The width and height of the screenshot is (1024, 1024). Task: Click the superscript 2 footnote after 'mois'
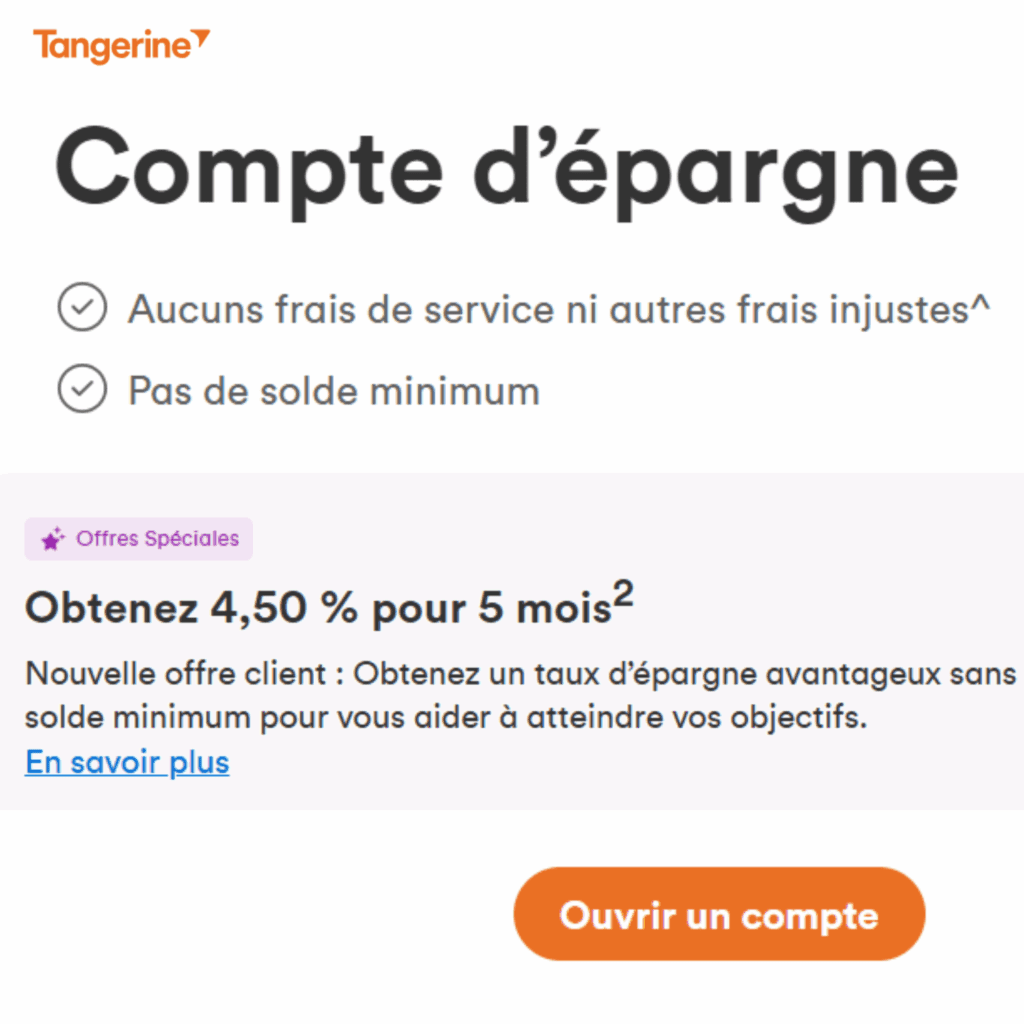[x=623, y=594]
